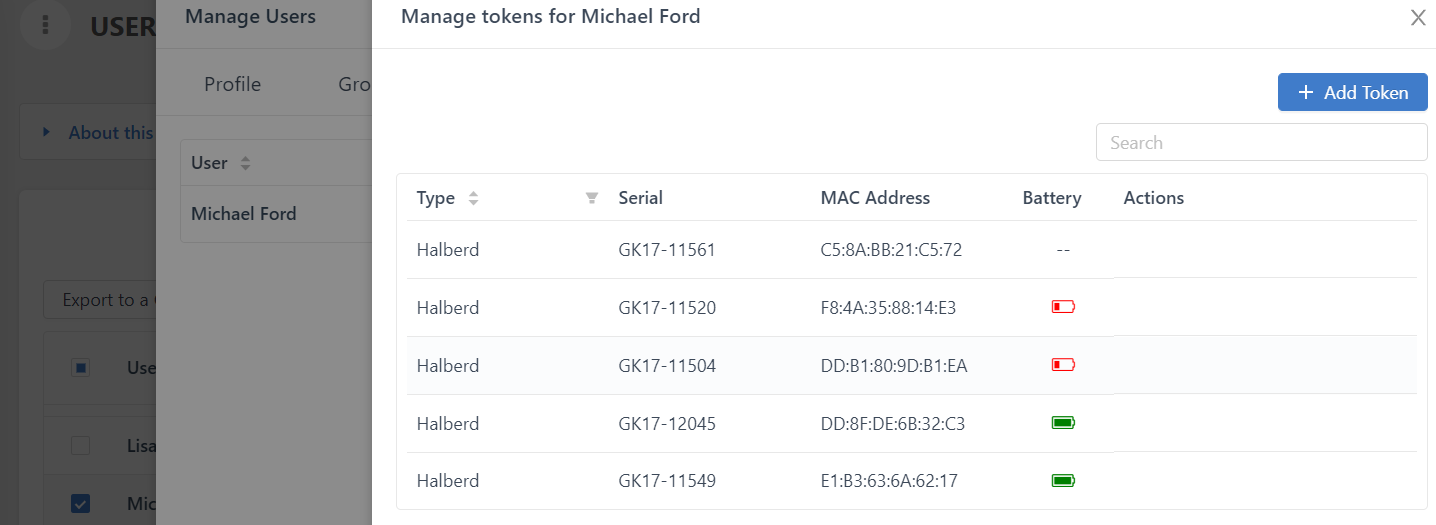1436x525 pixels.
Task: Click the Type column sort arrows
Action: click(473, 198)
